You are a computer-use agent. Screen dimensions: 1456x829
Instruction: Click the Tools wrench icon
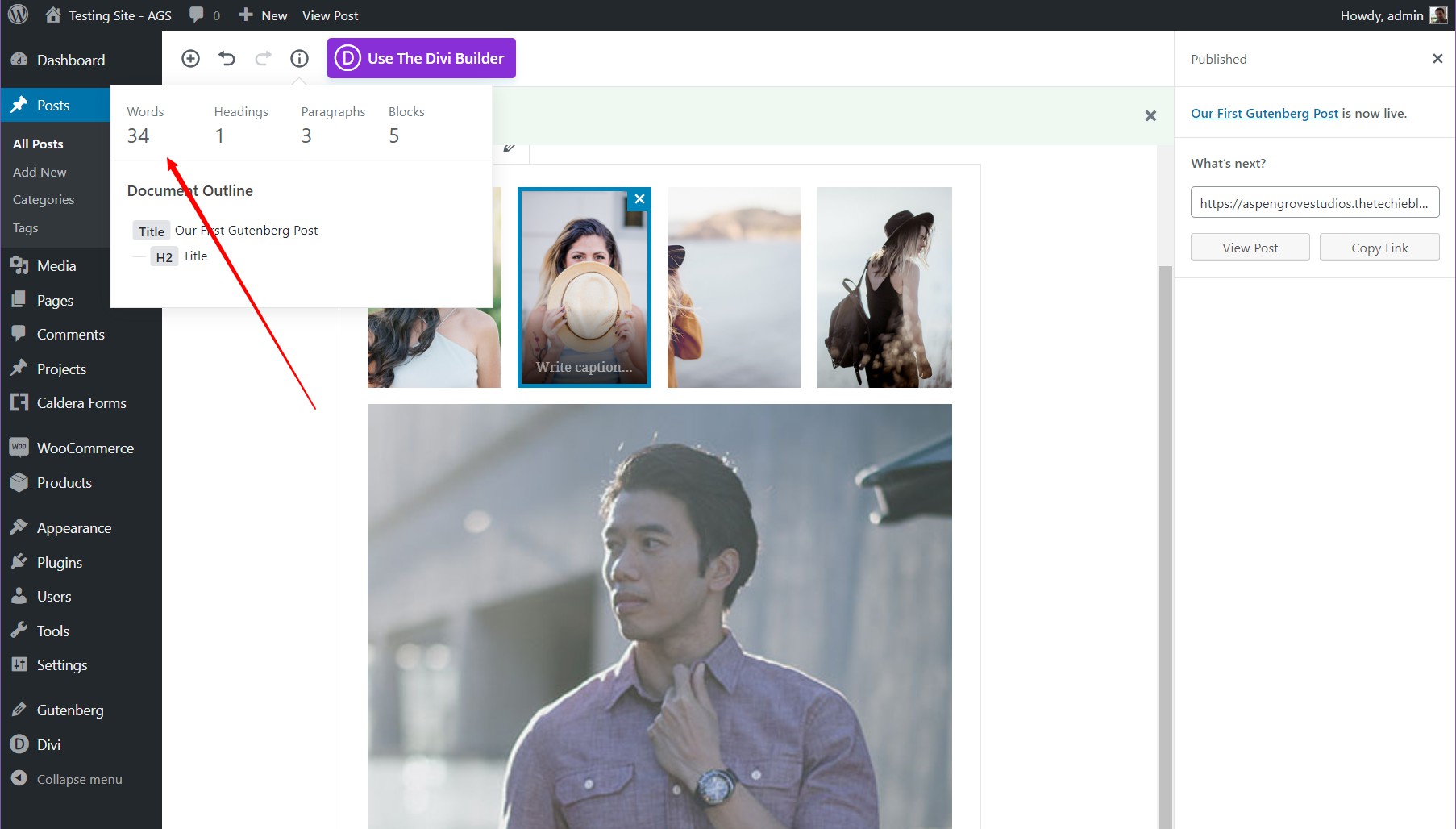[19, 631]
